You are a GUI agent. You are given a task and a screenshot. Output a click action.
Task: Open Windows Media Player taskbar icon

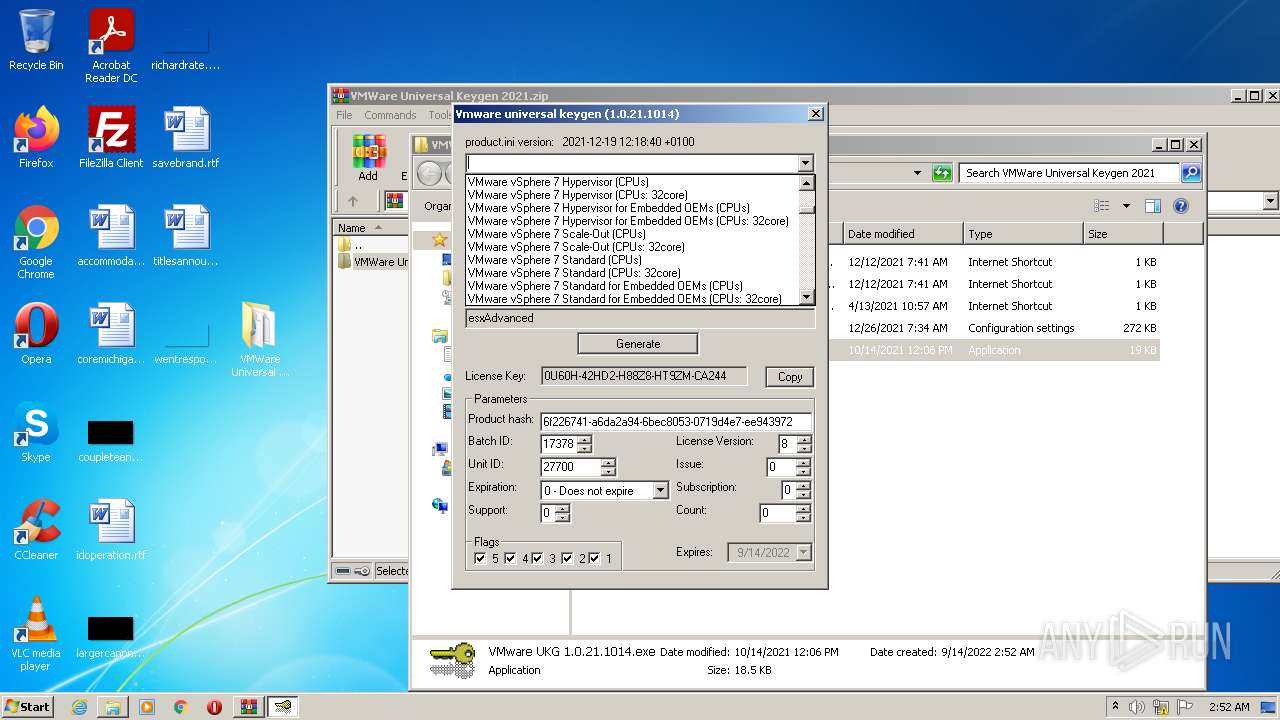(147, 707)
